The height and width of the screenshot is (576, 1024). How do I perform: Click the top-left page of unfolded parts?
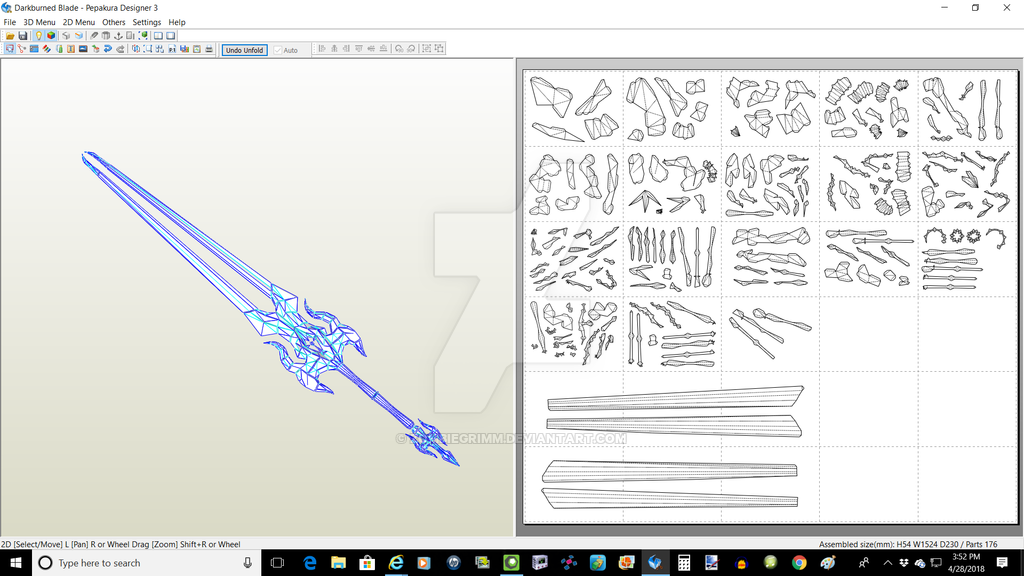coord(574,108)
